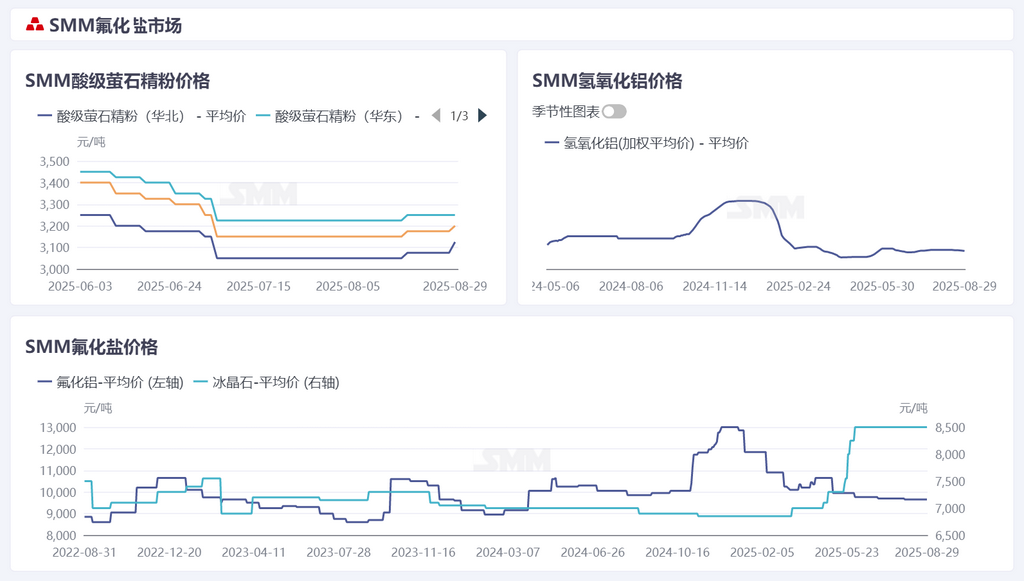
Task: Click the 3,100 axis value
Action: (x=55, y=247)
